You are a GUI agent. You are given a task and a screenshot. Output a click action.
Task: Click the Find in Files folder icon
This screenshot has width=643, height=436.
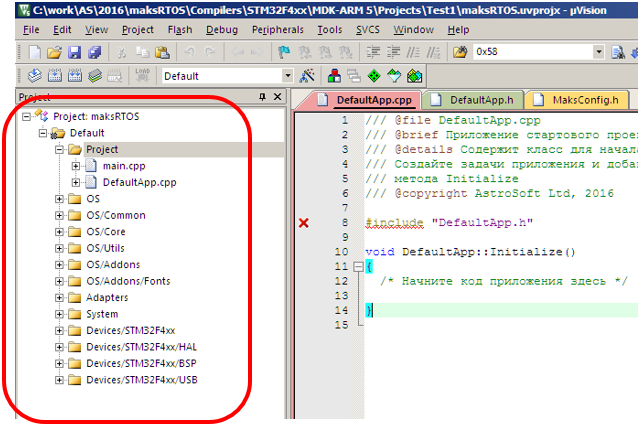pos(460,52)
